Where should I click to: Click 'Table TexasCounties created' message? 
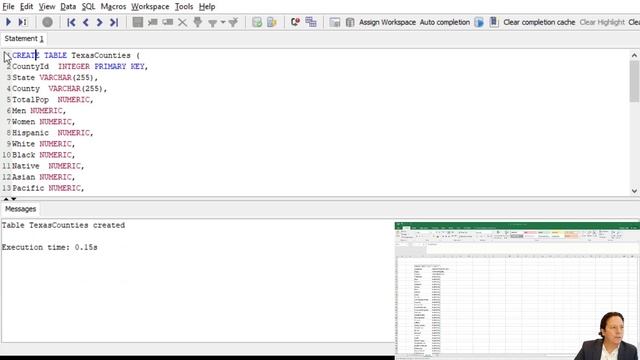(63, 225)
